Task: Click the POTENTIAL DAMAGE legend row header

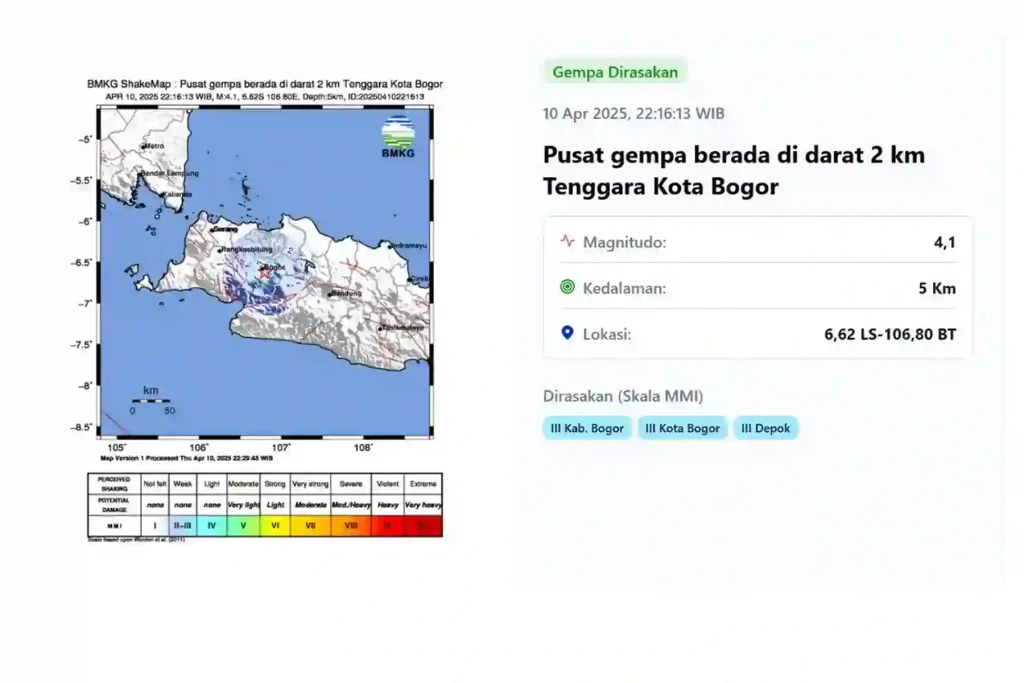Action: pos(114,505)
